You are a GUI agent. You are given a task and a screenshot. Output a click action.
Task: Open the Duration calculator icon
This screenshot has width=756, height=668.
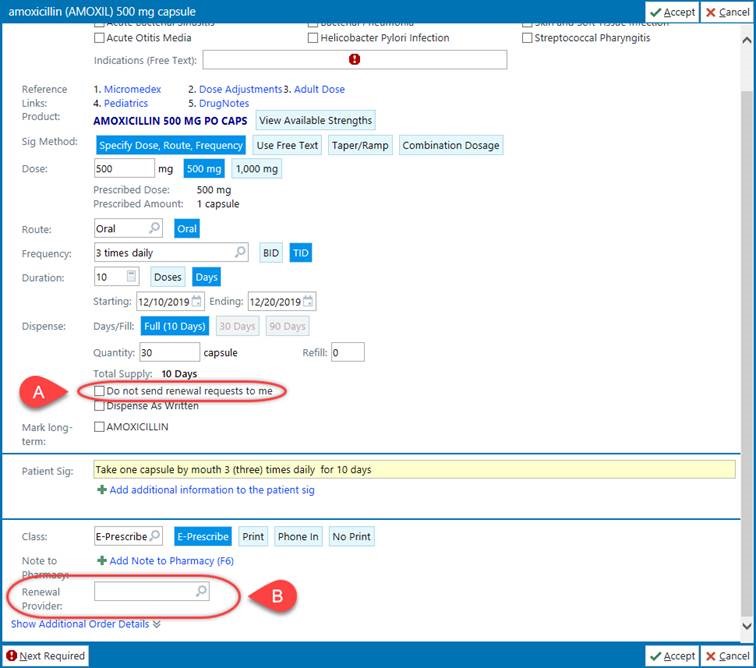(131, 276)
